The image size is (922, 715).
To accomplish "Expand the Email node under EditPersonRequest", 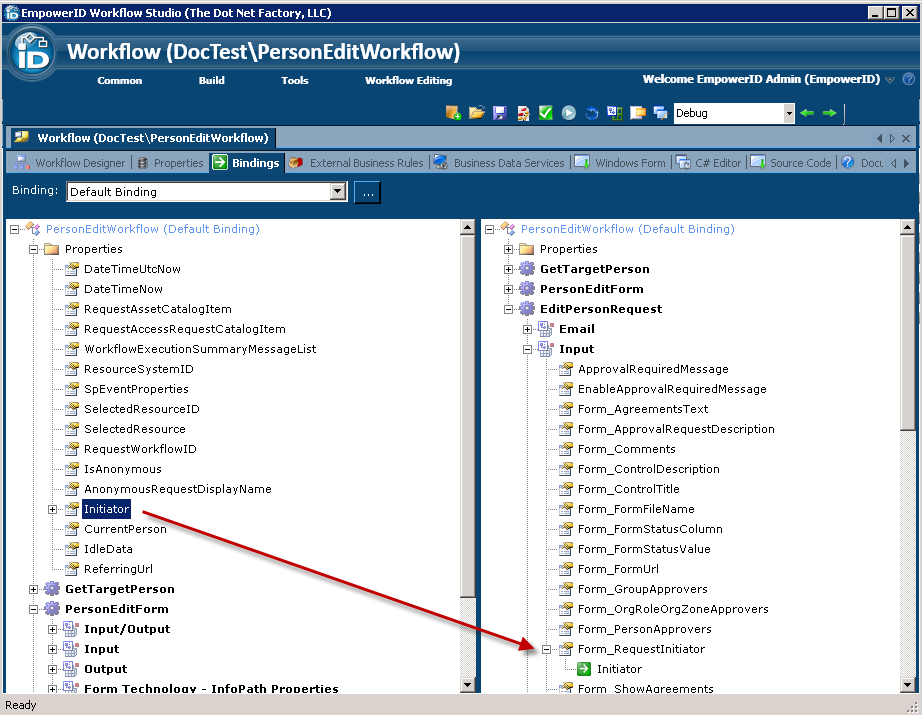I will click(528, 329).
